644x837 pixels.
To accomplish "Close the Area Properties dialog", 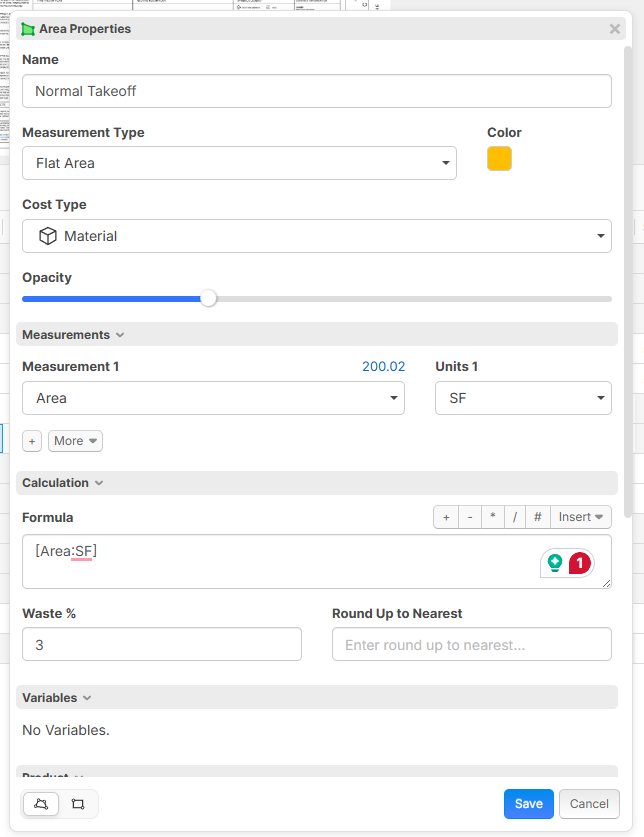I will pyautogui.click(x=615, y=29).
